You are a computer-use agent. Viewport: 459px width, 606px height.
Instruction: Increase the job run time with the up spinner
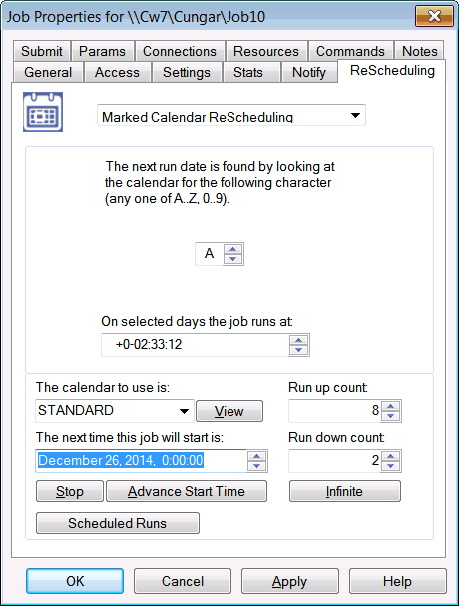click(298, 340)
